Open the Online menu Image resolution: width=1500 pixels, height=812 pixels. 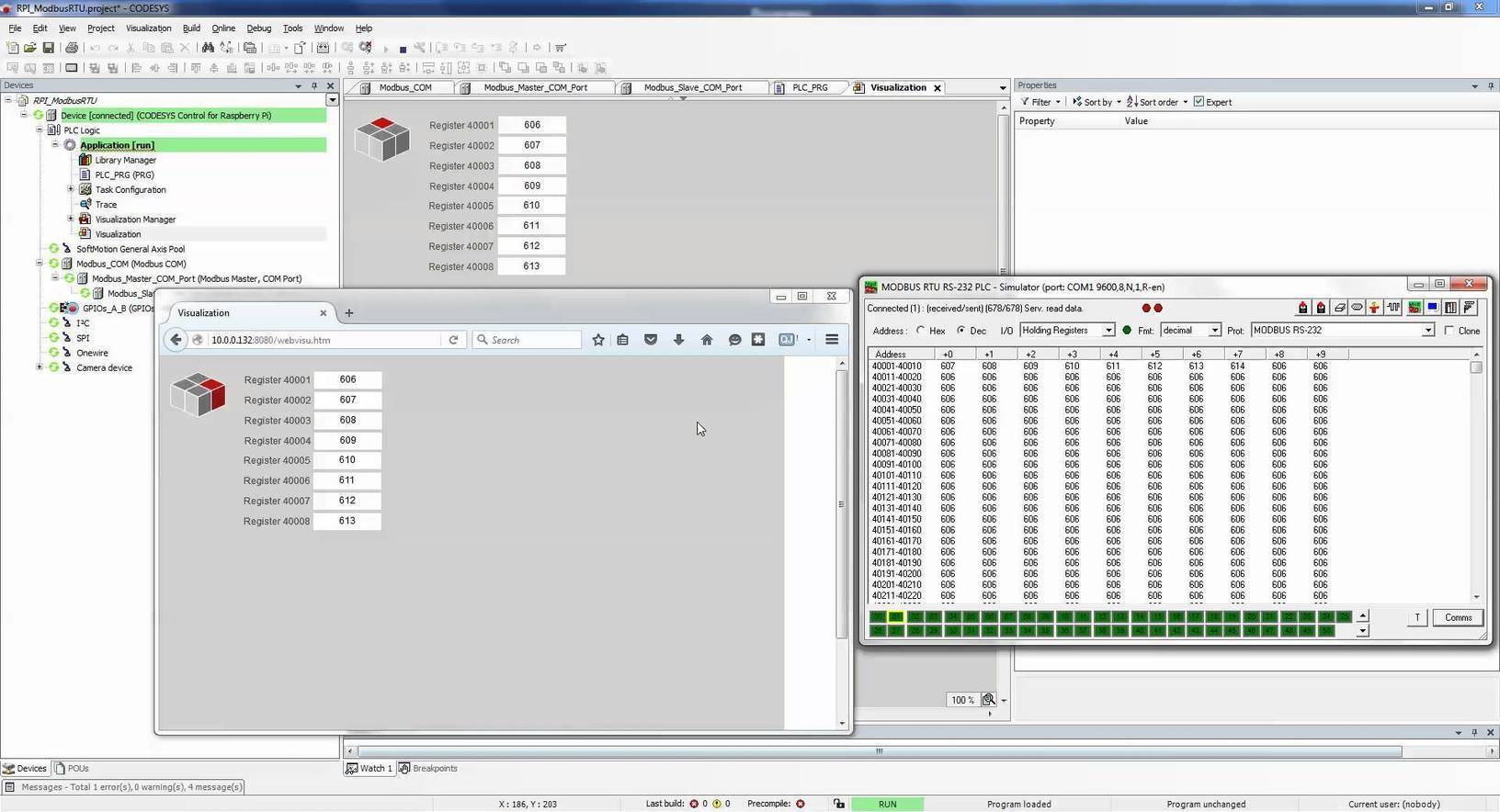(223, 28)
